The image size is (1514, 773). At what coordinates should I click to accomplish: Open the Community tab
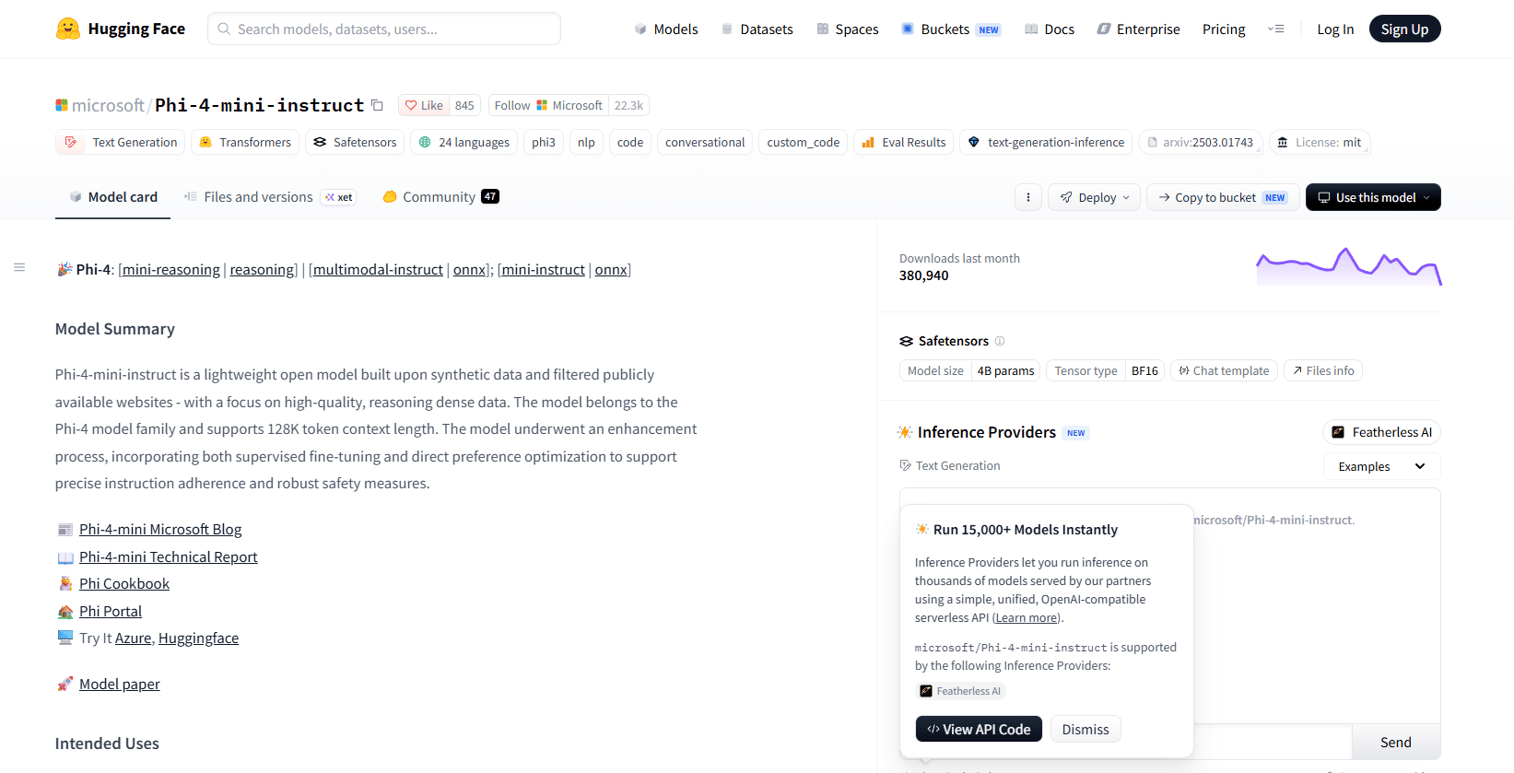coord(440,197)
